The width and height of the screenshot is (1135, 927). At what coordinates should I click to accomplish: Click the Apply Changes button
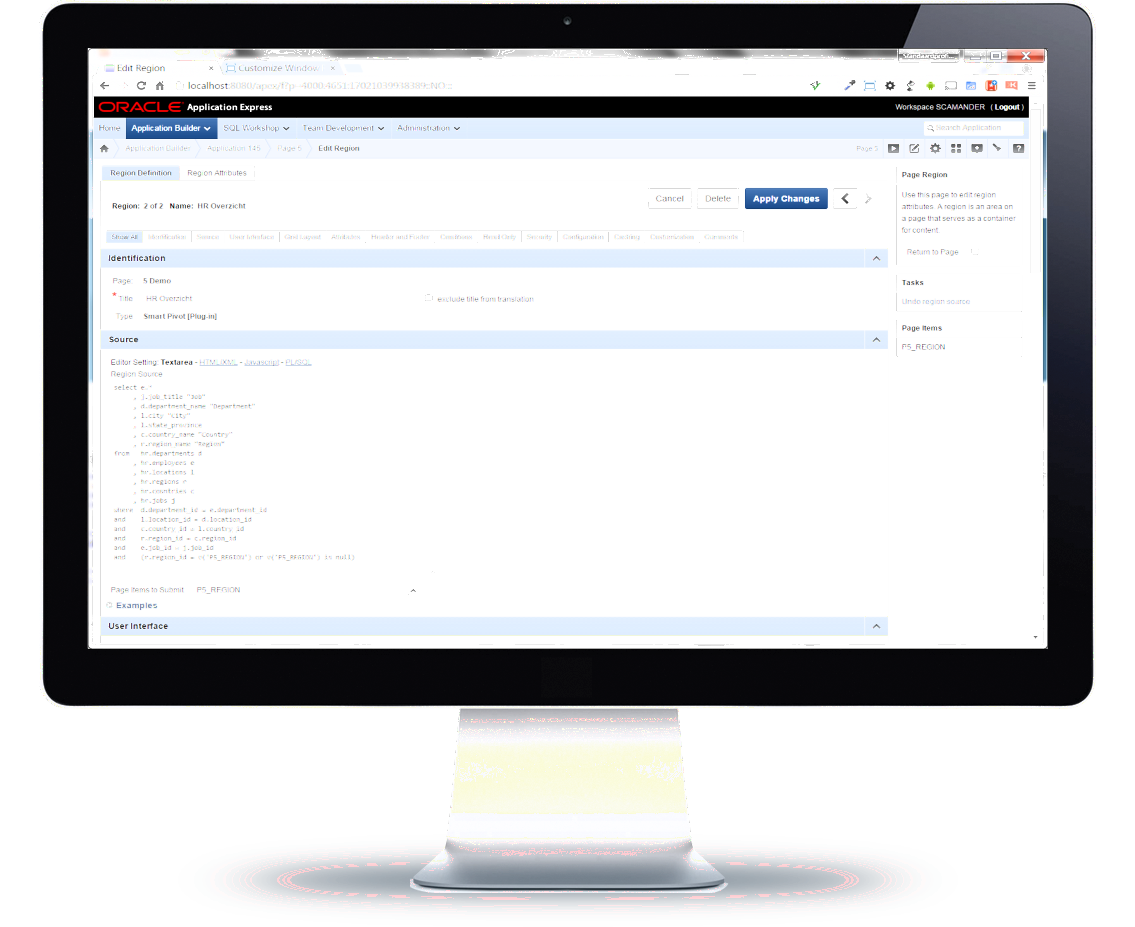click(786, 199)
